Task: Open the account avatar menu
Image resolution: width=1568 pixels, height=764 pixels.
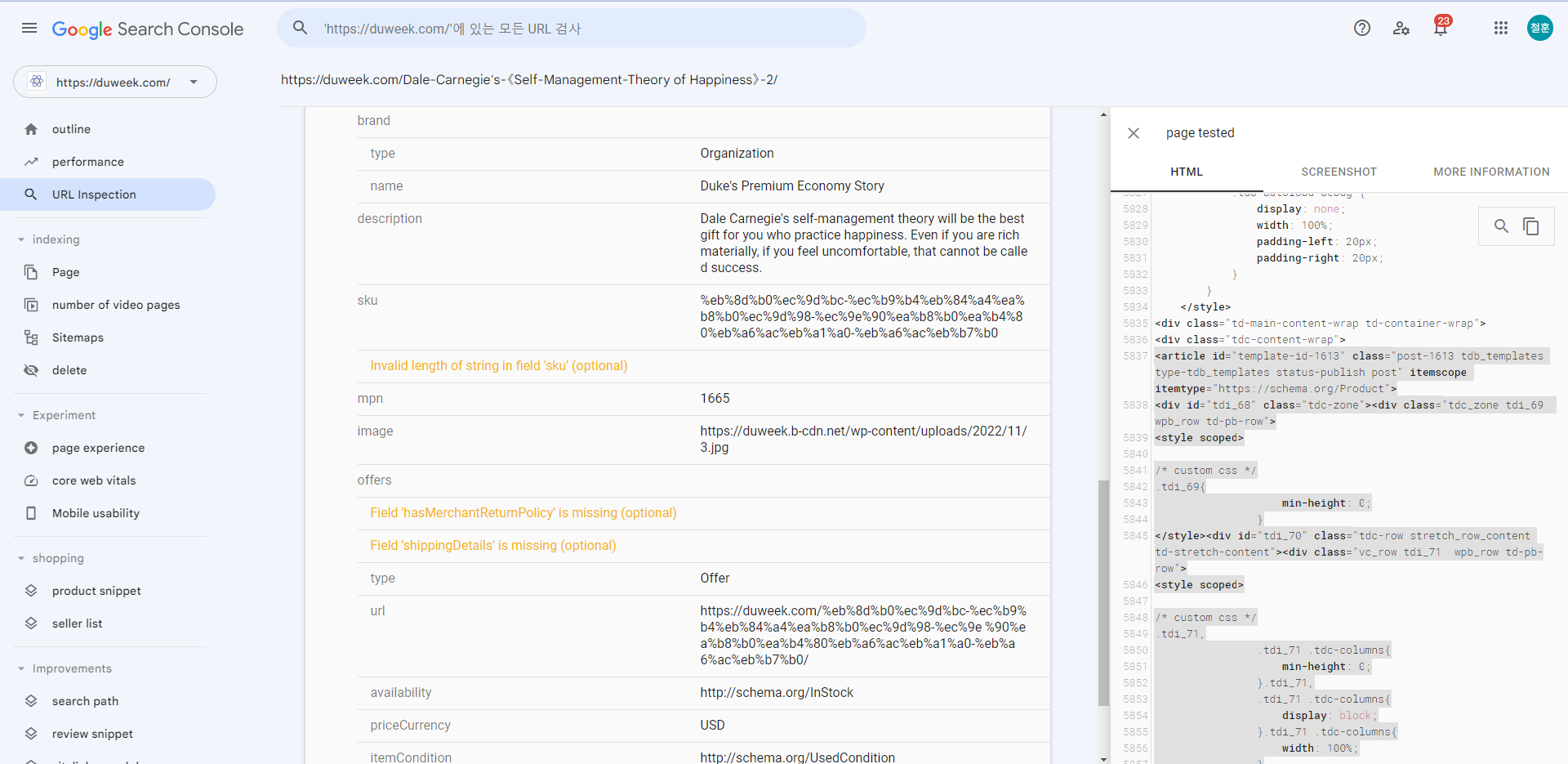Action: [x=1540, y=28]
